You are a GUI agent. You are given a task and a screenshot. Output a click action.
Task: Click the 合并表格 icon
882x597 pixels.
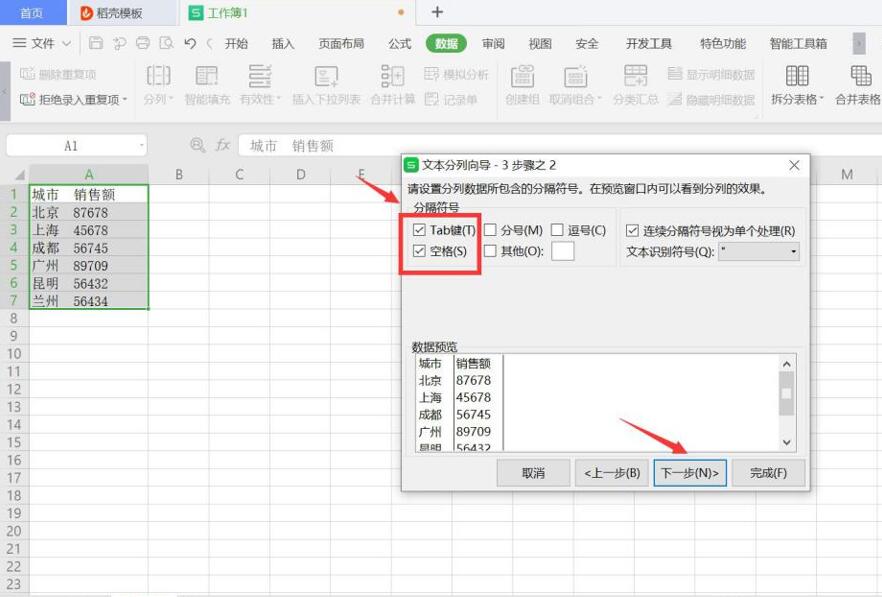click(x=861, y=75)
